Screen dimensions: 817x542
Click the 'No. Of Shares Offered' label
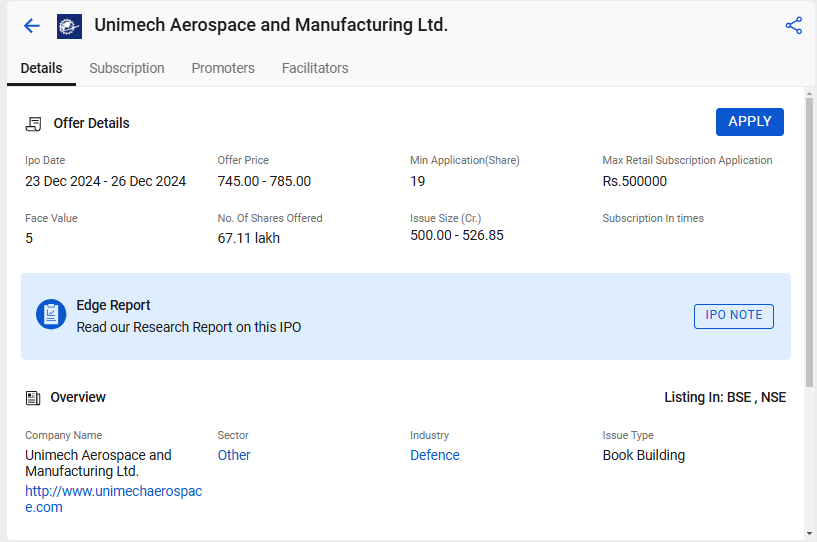coord(270,218)
